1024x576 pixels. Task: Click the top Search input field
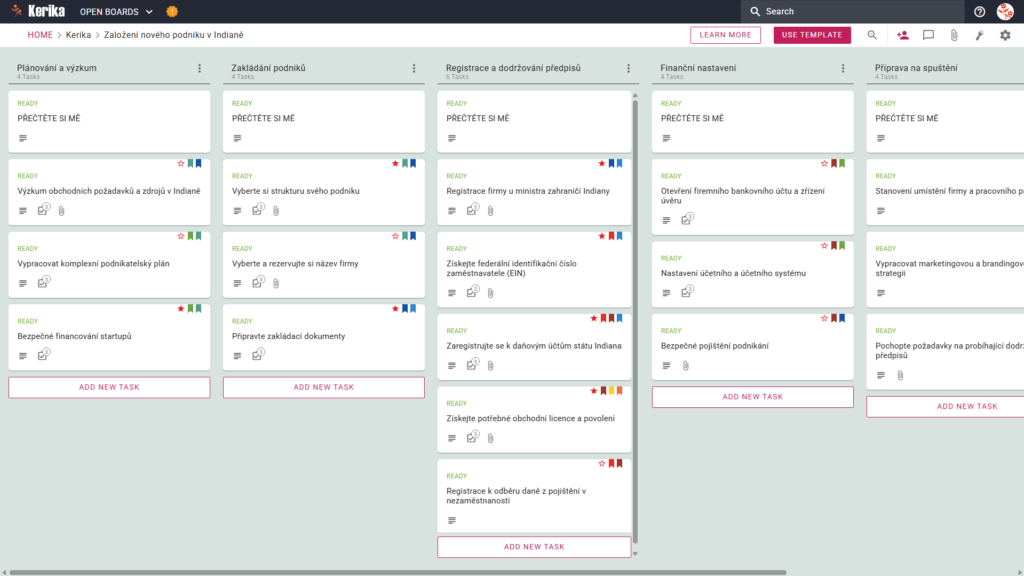[852, 11]
